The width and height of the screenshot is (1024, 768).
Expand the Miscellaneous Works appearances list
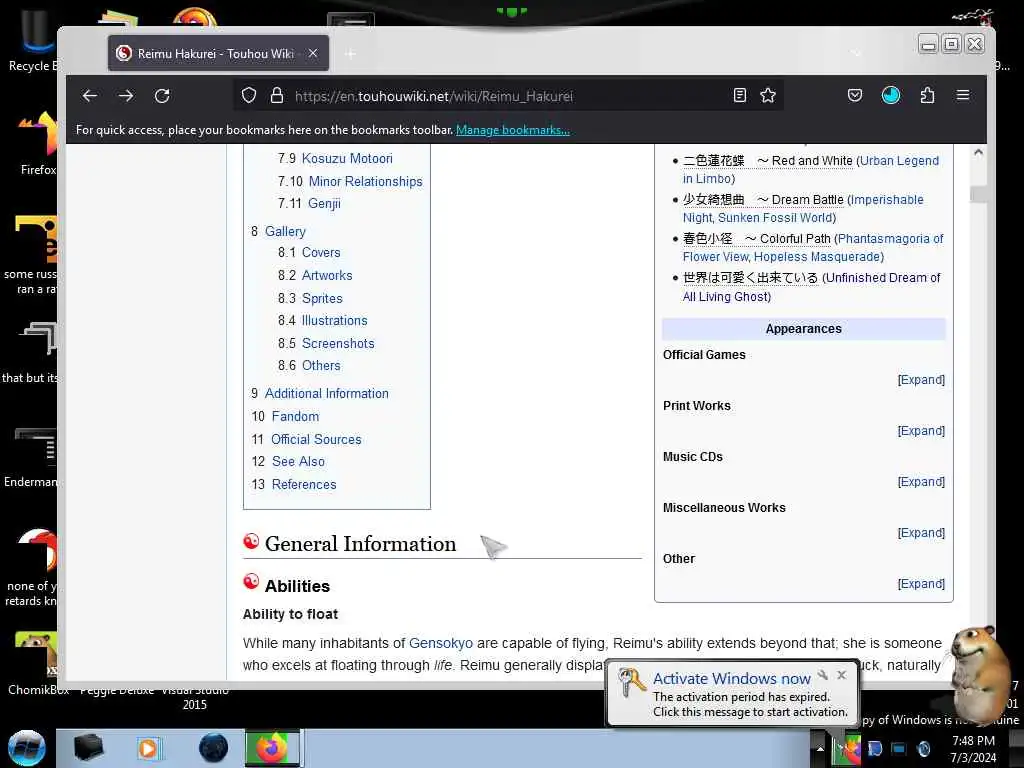point(921,532)
